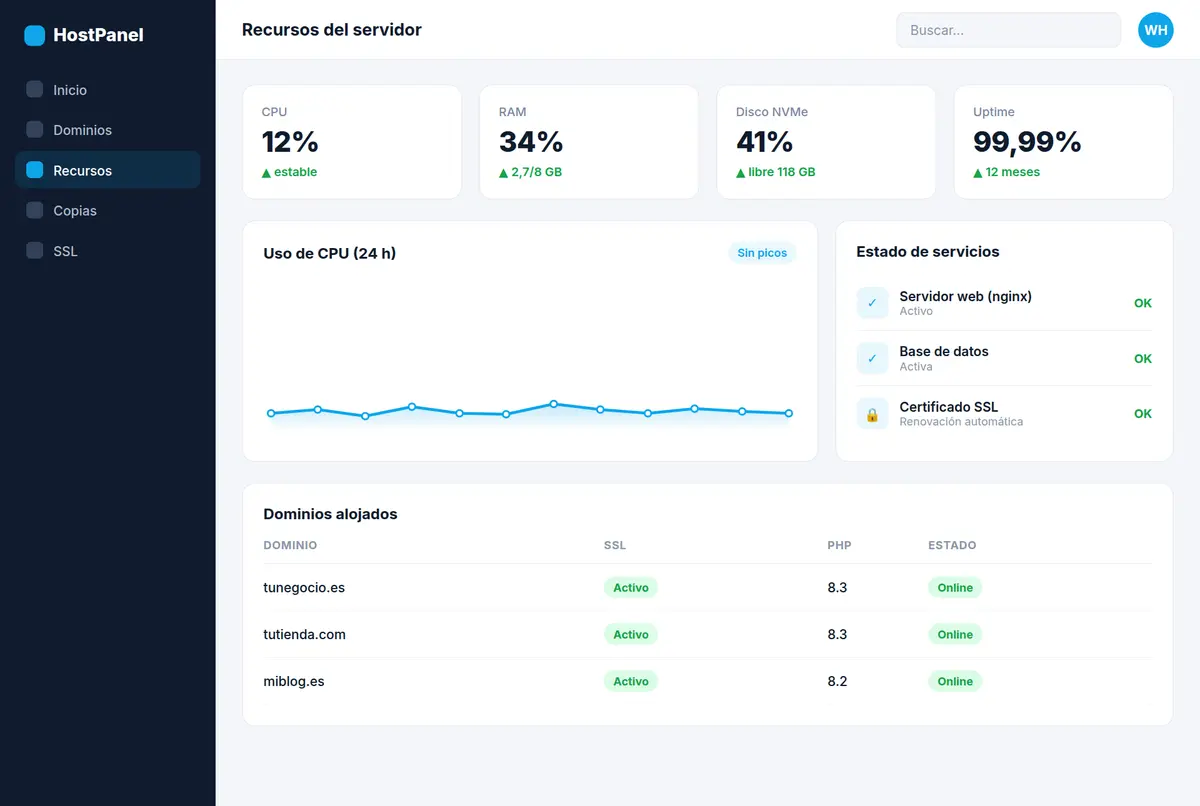
Task: Click OK status for Base de datos
Action: pyautogui.click(x=1143, y=358)
